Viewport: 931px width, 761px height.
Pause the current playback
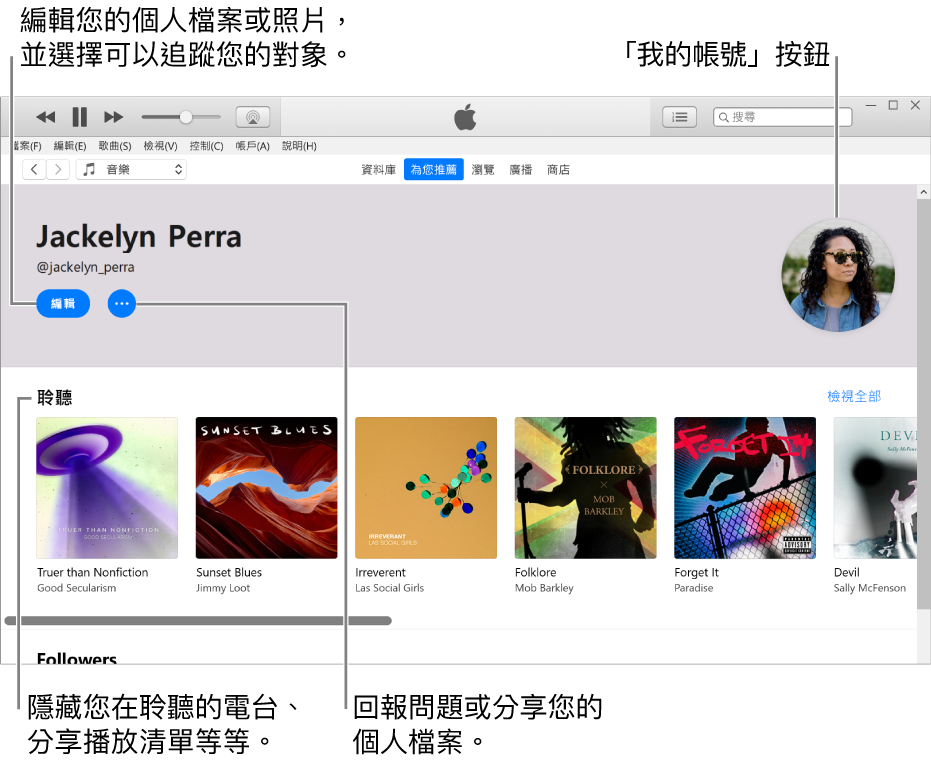80,117
